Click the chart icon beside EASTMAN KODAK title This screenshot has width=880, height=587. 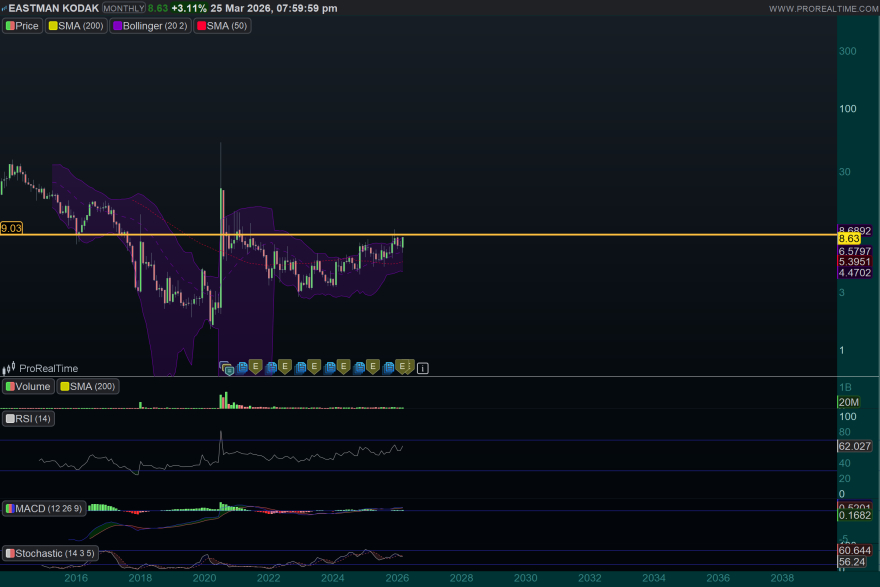5,7
